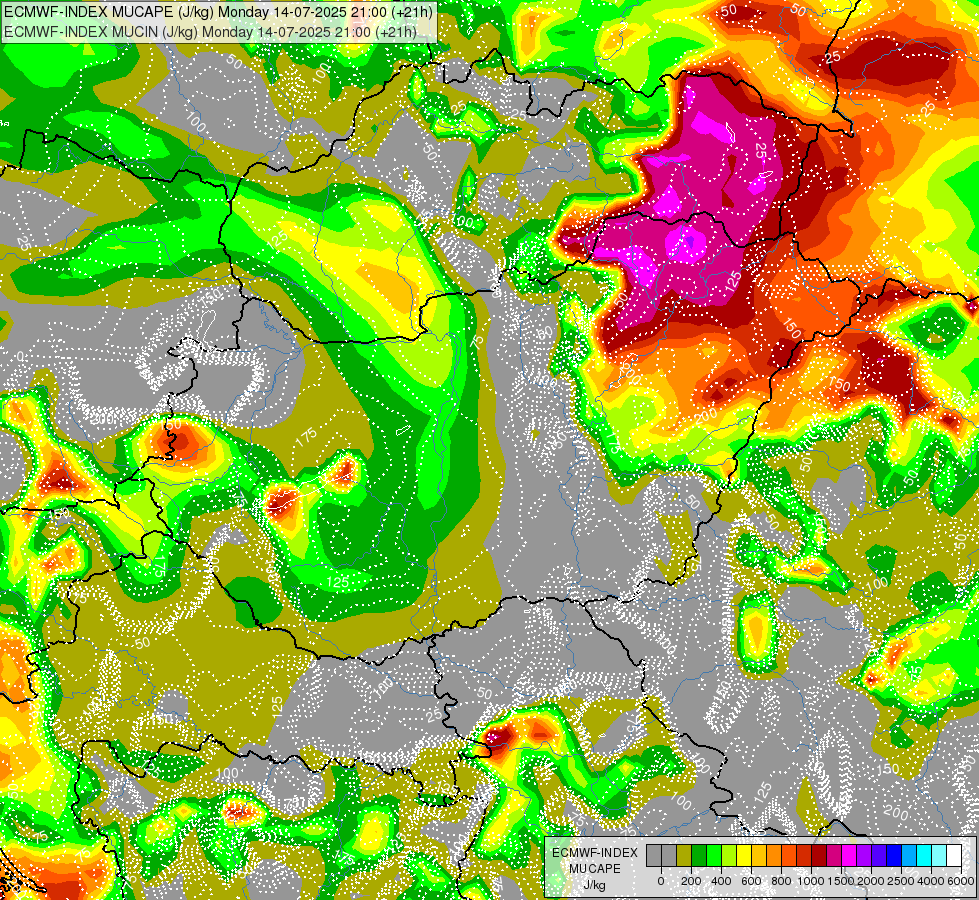Click the pure yellow legend swatch
The height and width of the screenshot is (900, 979).
744,856
